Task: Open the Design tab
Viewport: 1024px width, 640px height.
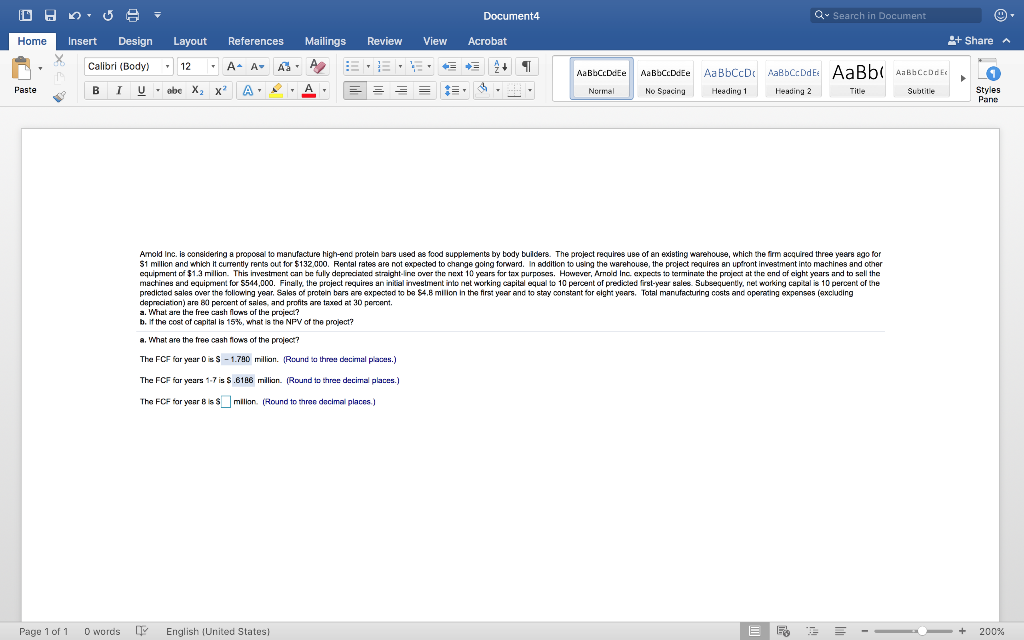Action: pyautogui.click(x=135, y=41)
